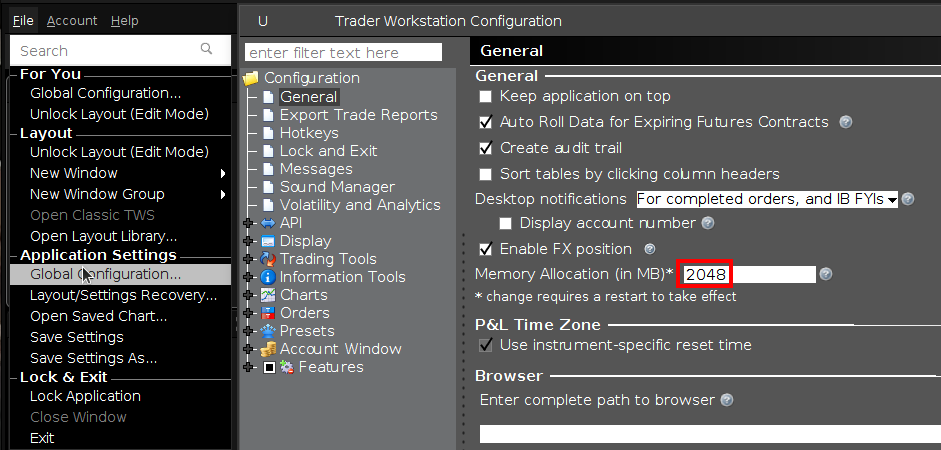
Task: Choose Global Configuration under Application Settings
Action: click(x=121, y=274)
